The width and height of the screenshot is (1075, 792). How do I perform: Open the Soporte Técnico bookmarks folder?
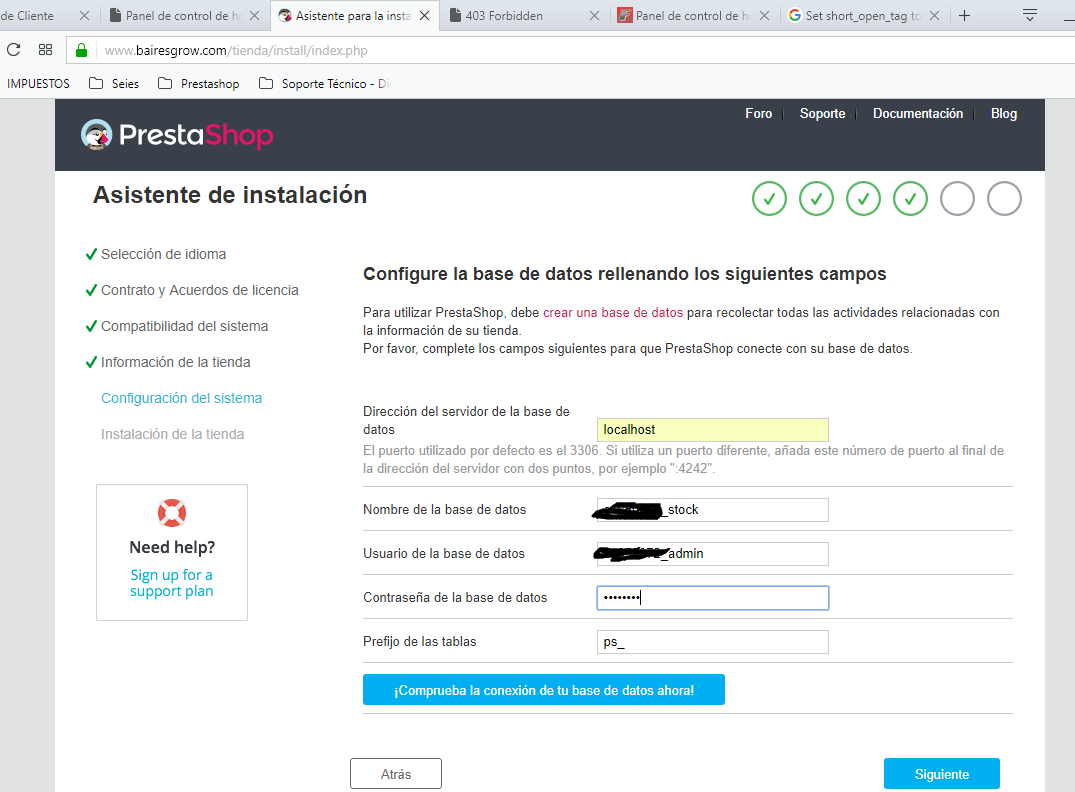(325, 84)
